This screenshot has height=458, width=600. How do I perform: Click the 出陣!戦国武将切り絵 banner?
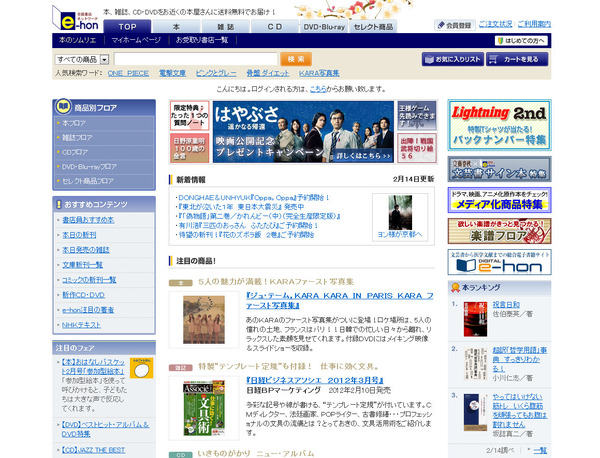pyautogui.click(x=417, y=148)
